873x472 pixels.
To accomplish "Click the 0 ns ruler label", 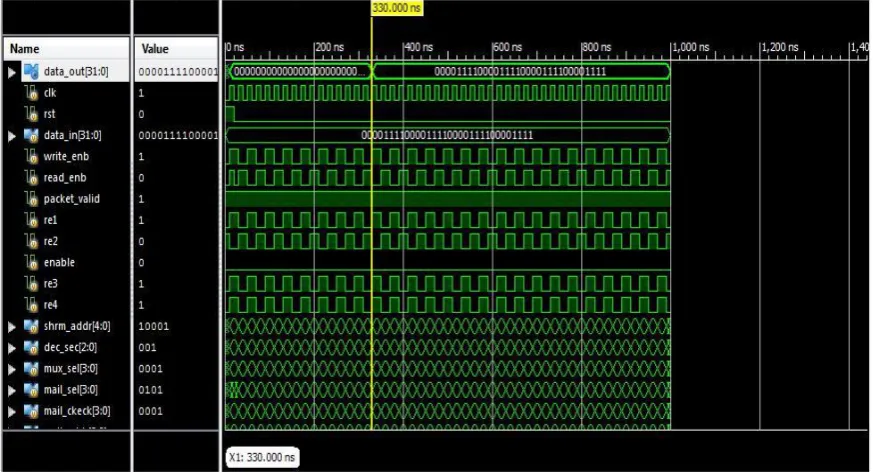I will point(235,47).
